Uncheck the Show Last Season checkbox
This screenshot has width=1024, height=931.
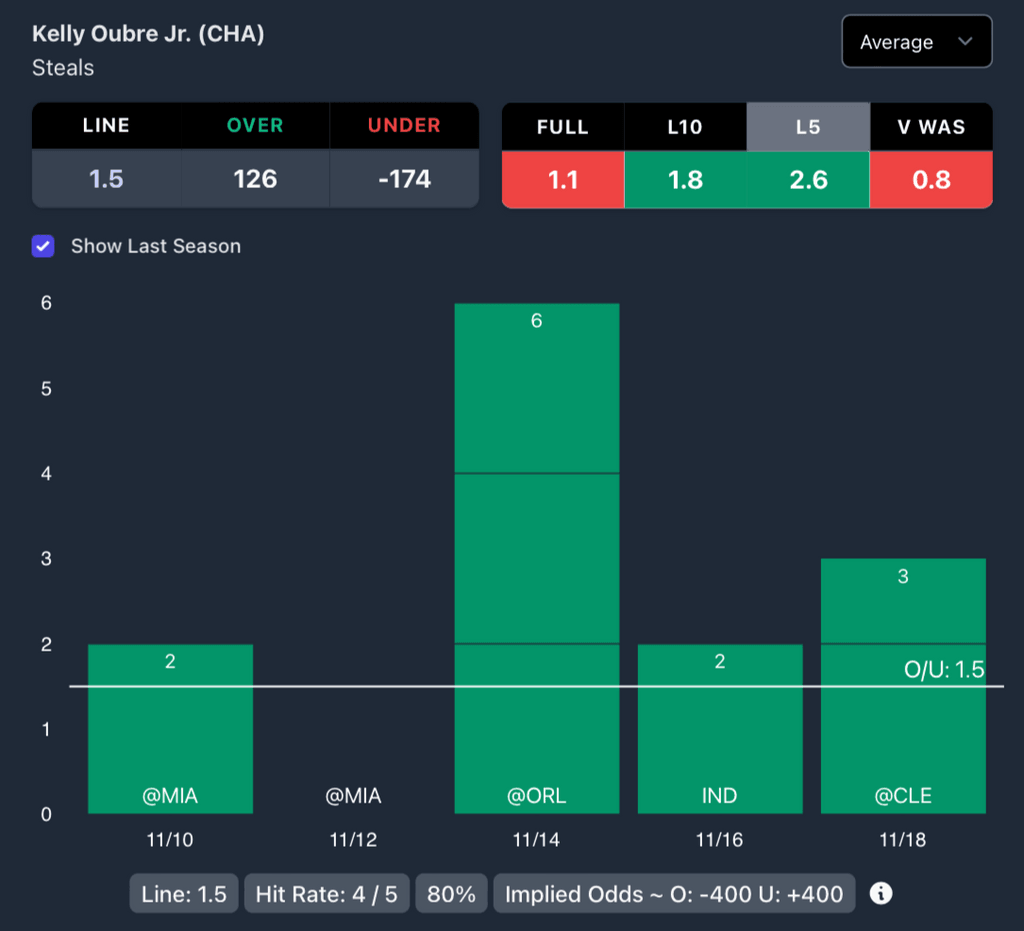(43, 246)
